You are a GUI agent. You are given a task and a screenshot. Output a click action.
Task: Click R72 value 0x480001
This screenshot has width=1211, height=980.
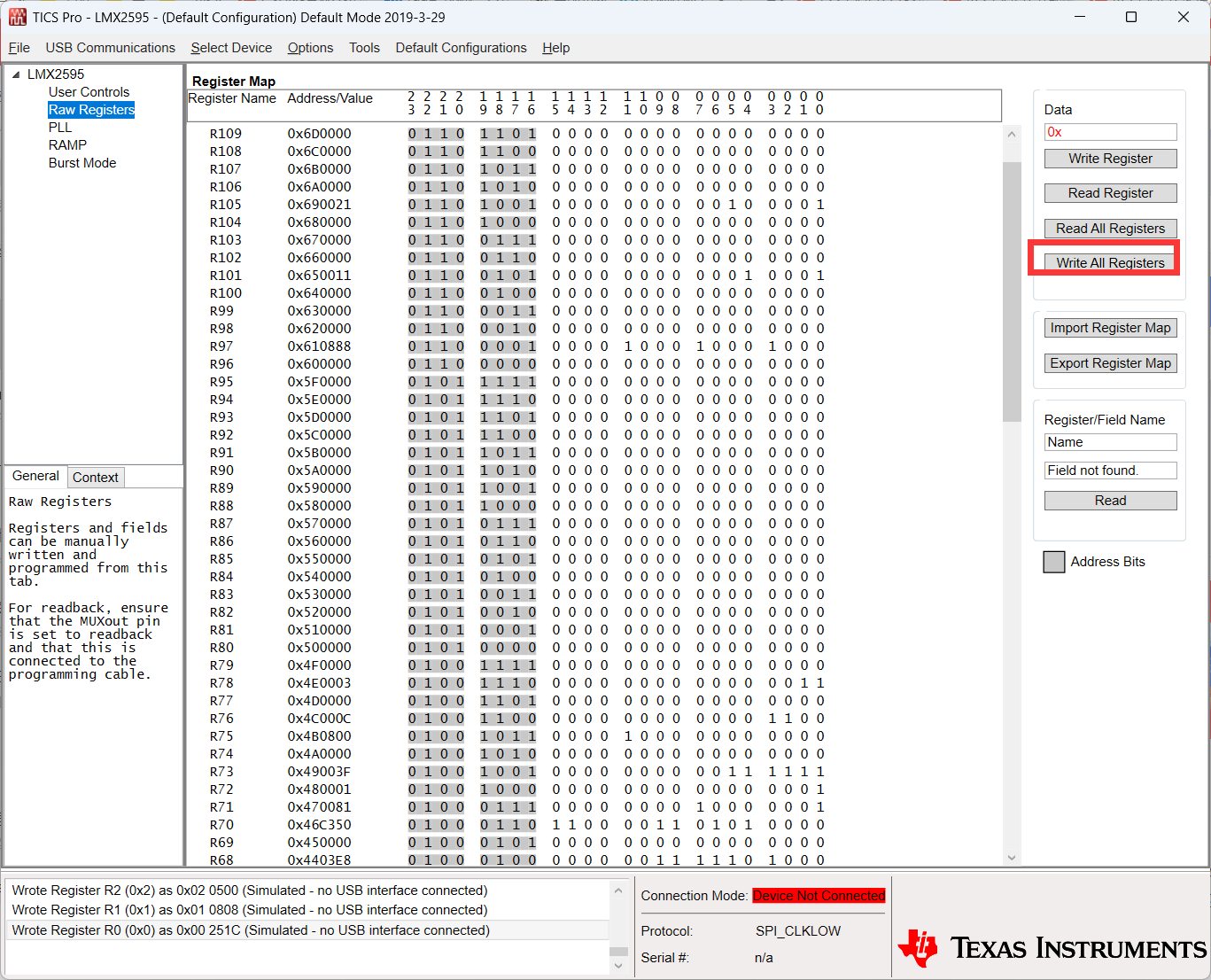(319, 789)
